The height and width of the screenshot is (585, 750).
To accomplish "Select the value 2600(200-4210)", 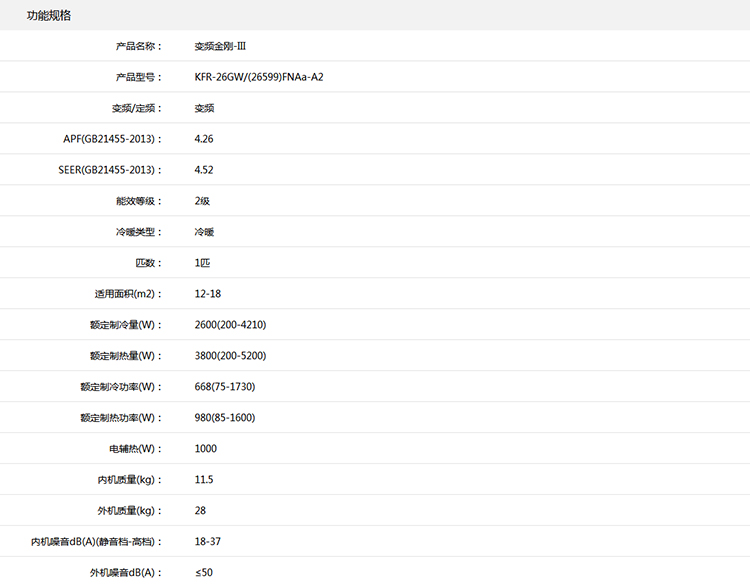I will point(230,325).
